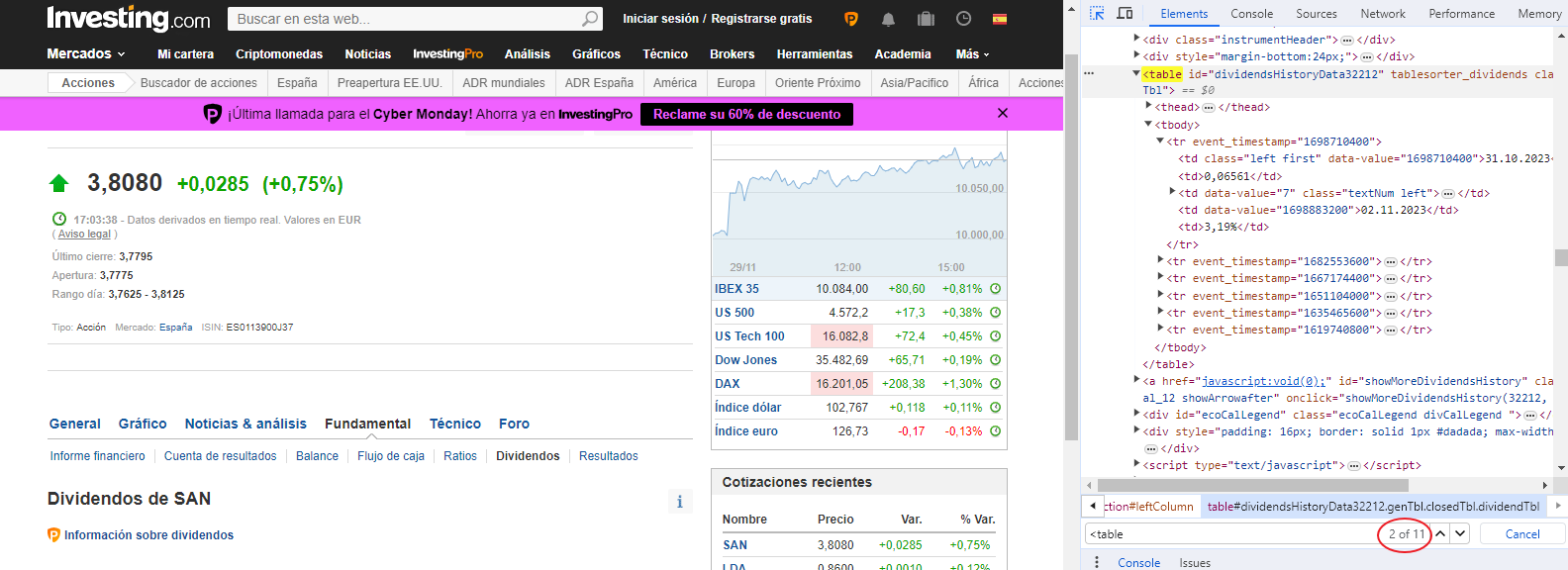This screenshot has height=570, width=1568.
Task: Close the Cyber Monday banner
Action: [1003, 113]
